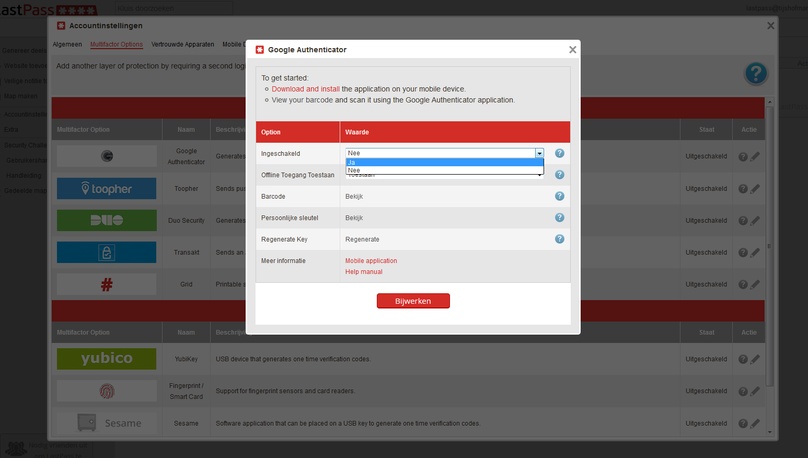
Task: Click edit pencil icon for YubiKey row
Action: tap(755, 357)
